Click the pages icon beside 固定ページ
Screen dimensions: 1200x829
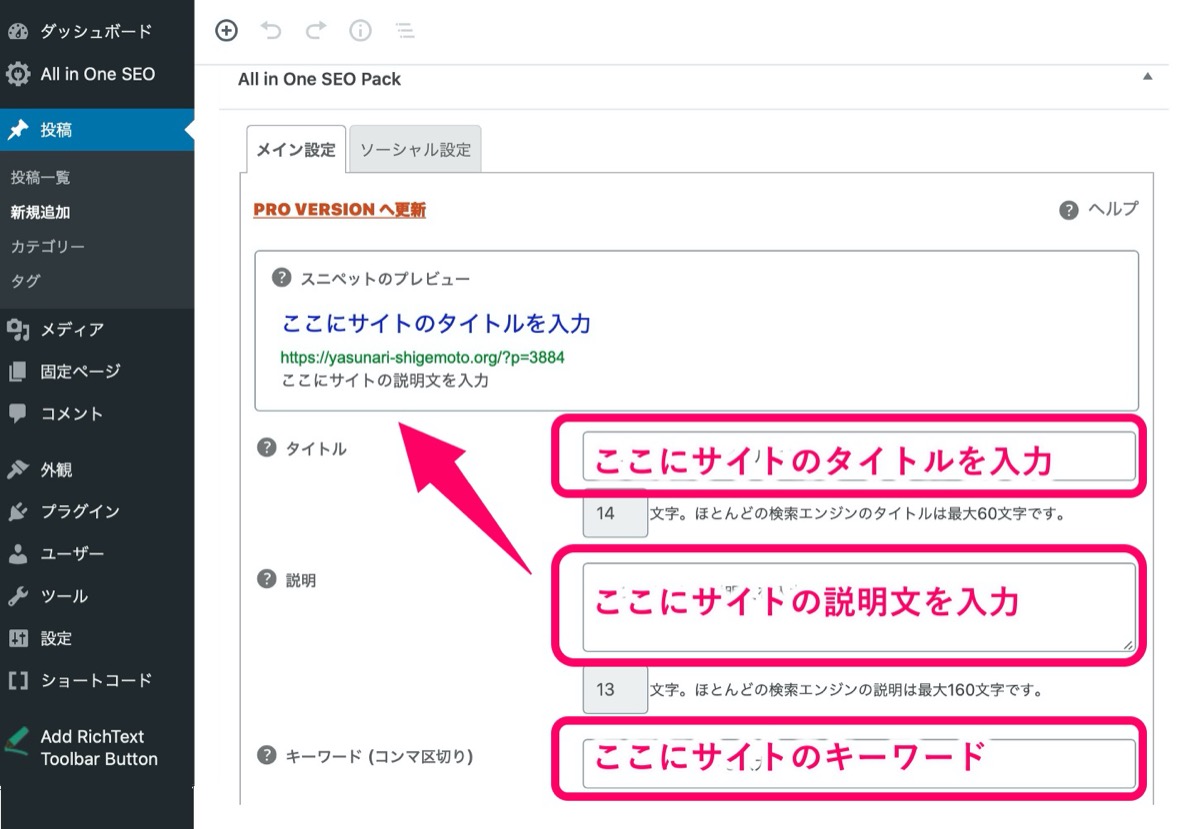[18, 372]
